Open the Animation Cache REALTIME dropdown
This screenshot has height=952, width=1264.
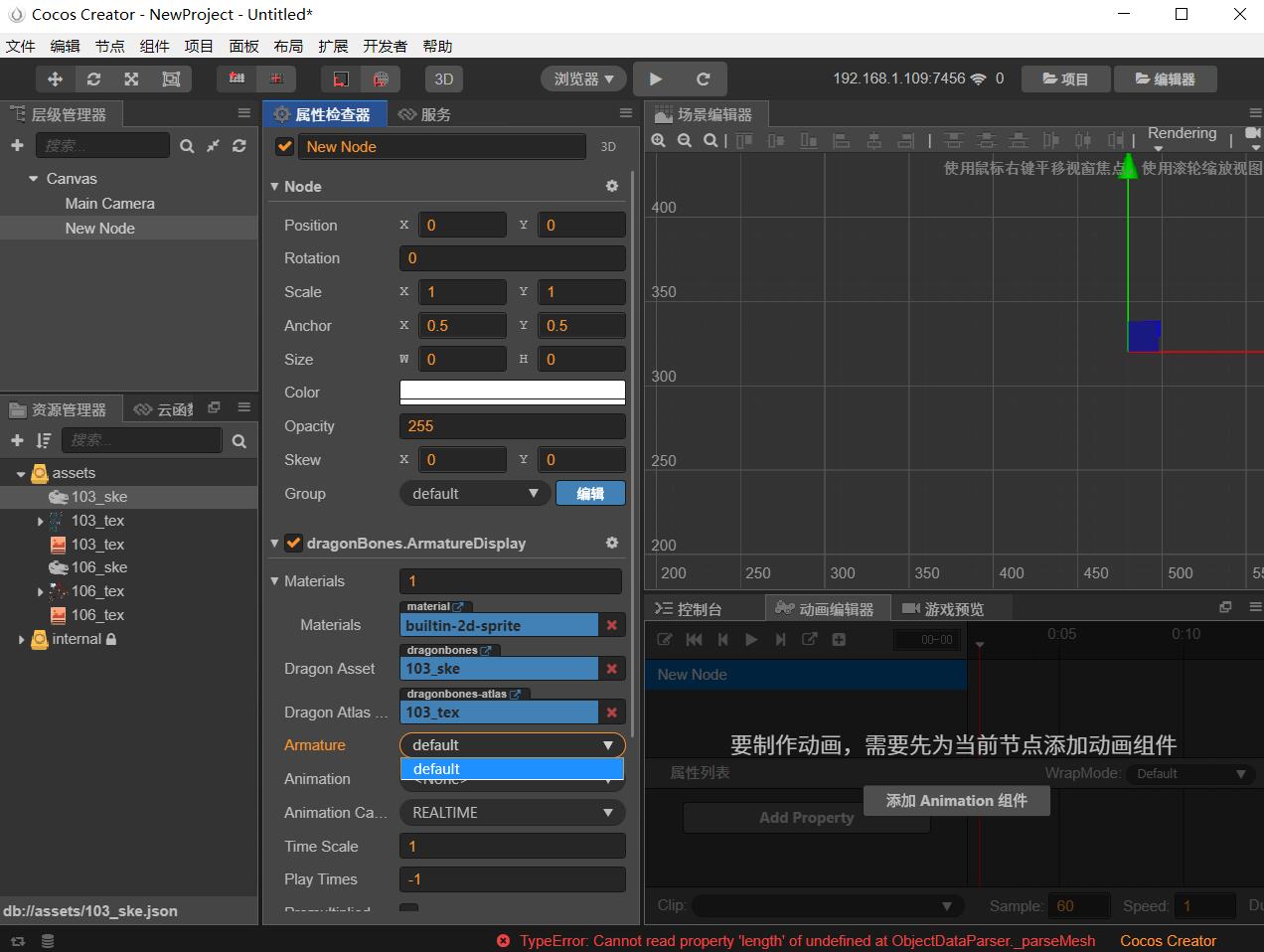tap(512, 813)
